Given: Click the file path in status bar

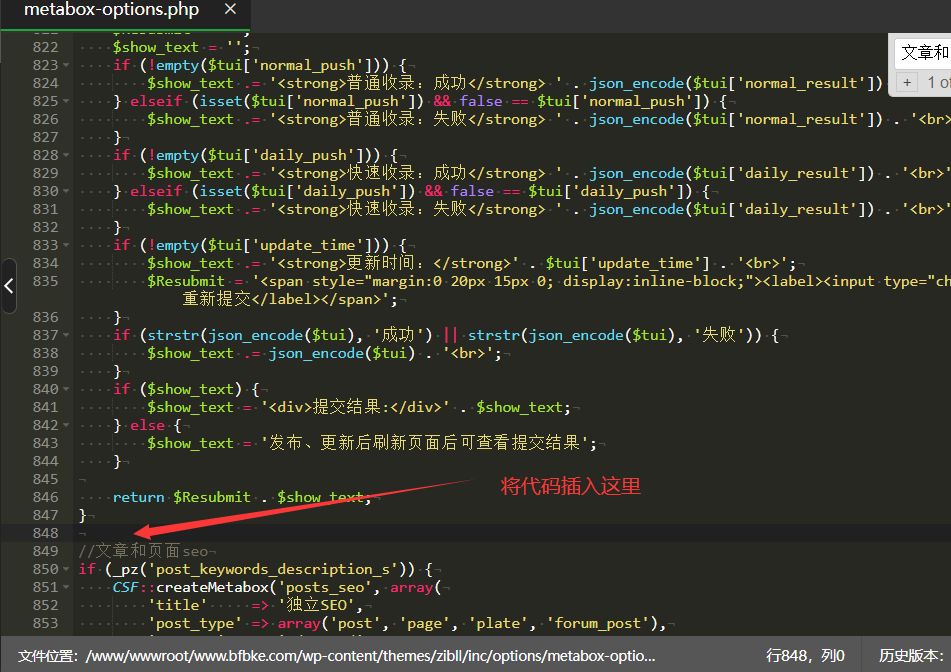Looking at the screenshot, I should pos(370,656).
